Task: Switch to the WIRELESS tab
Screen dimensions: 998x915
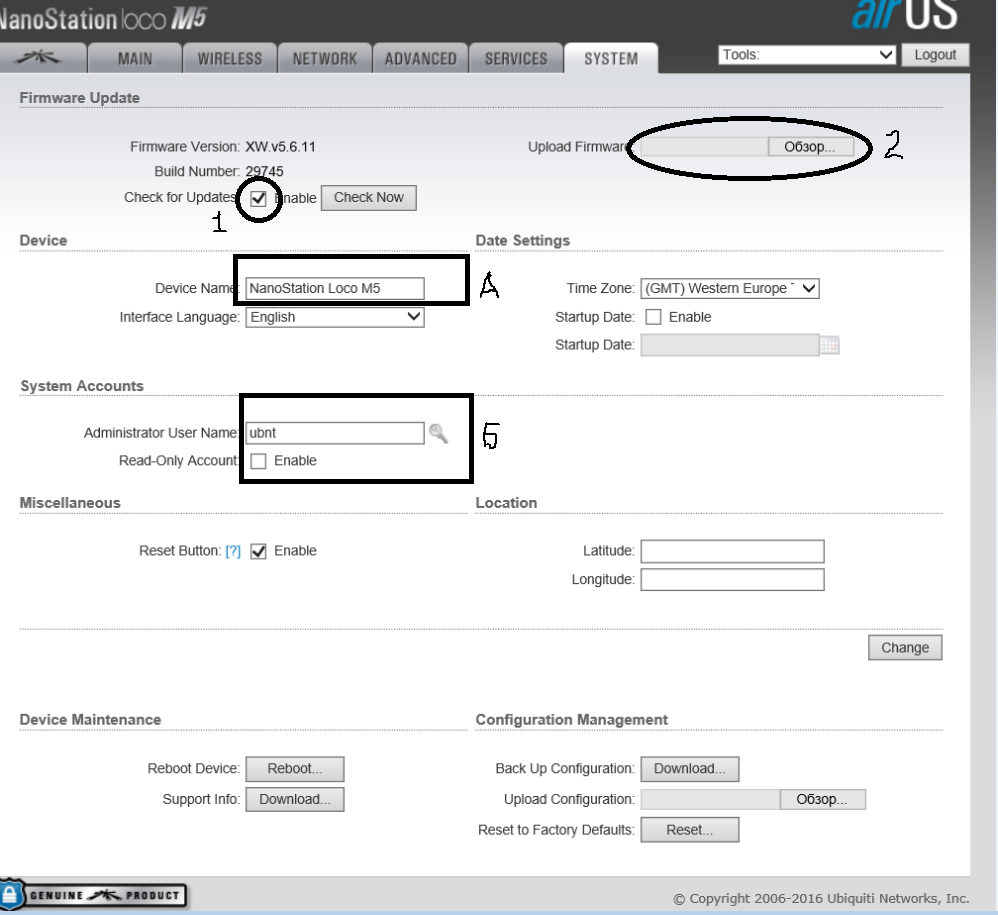Action: 229,59
